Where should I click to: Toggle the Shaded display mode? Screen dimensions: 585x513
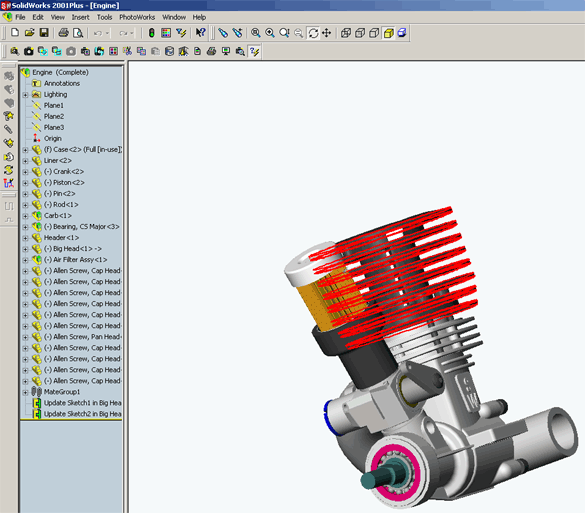(x=389, y=33)
